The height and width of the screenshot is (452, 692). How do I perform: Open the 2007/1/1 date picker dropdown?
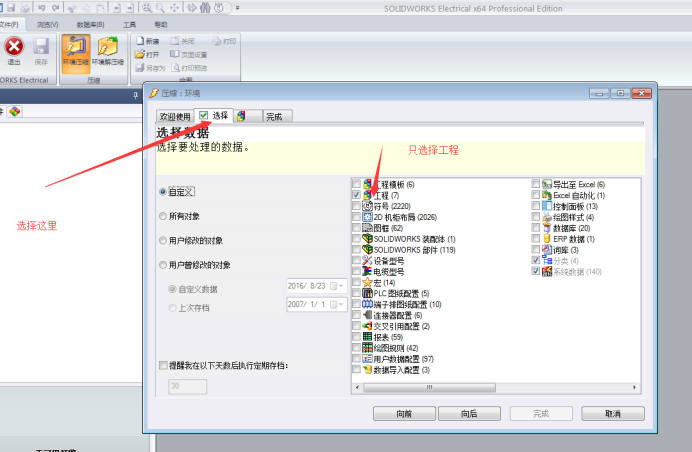338,304
